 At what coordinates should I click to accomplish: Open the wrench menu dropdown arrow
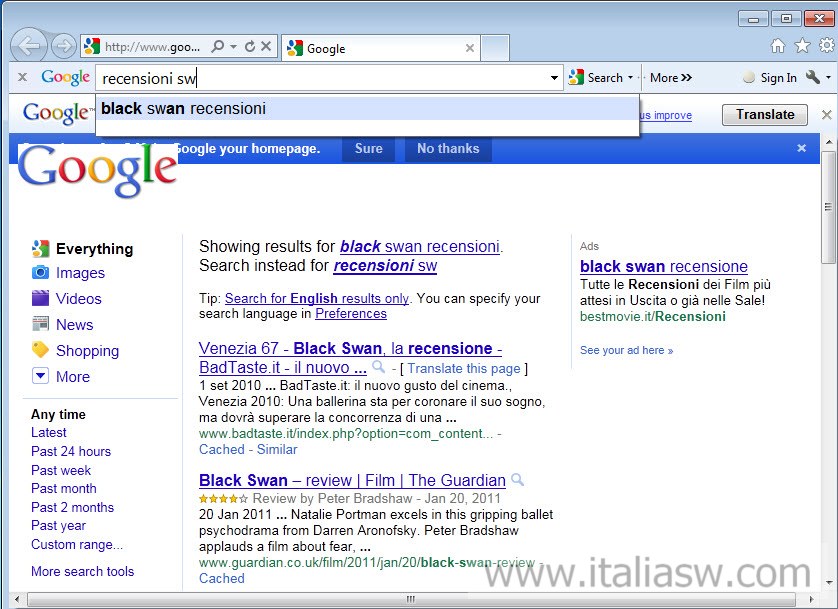tap(828, 77)
